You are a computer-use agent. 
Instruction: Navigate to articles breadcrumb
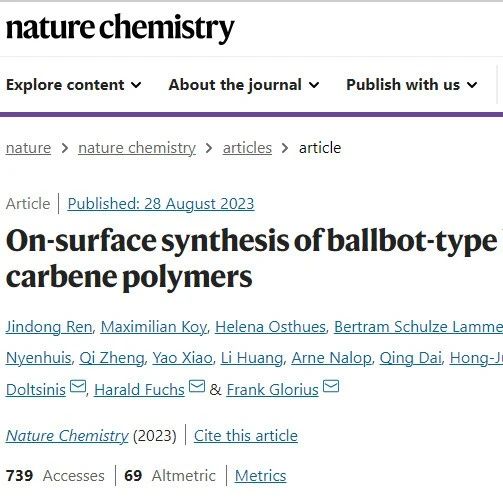coord(247,148)
